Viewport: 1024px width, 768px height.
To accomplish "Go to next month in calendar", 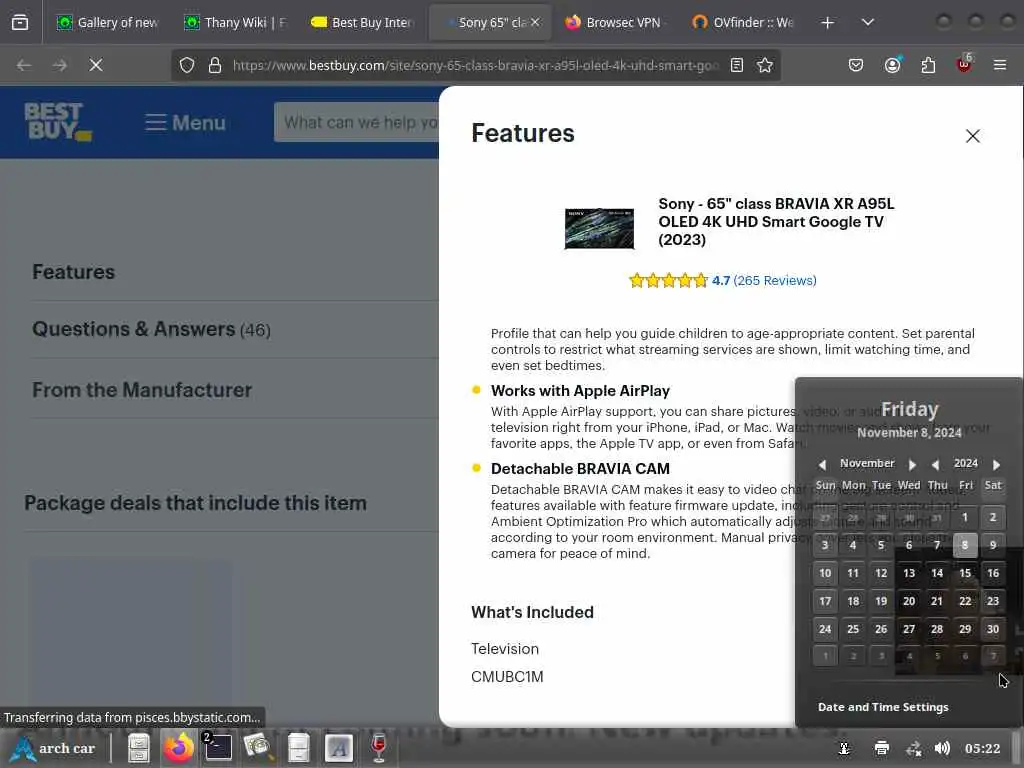I will pos(912,464).
